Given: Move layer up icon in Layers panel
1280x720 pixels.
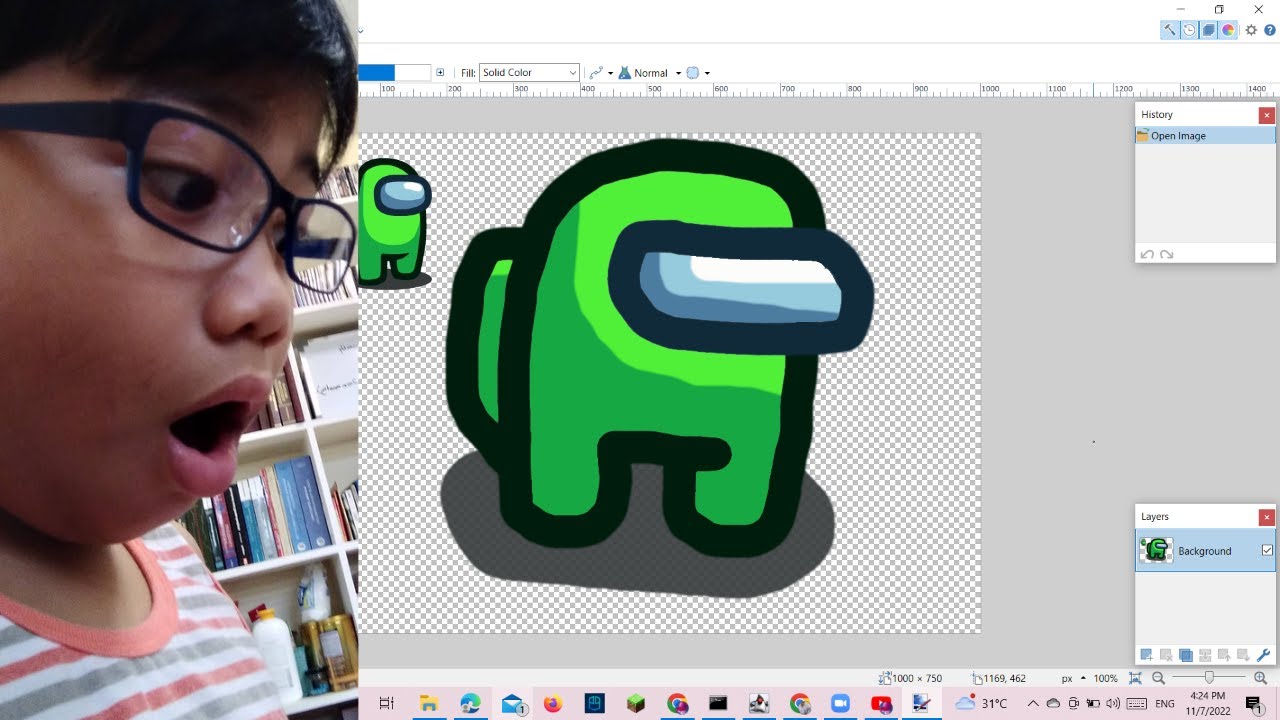Looking at the screenshot, I should click(x=1224, y=655).
